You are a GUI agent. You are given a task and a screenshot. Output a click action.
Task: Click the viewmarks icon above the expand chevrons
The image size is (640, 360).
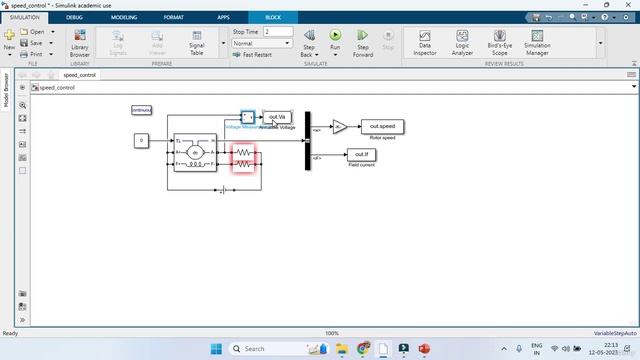tap(22, 307)
